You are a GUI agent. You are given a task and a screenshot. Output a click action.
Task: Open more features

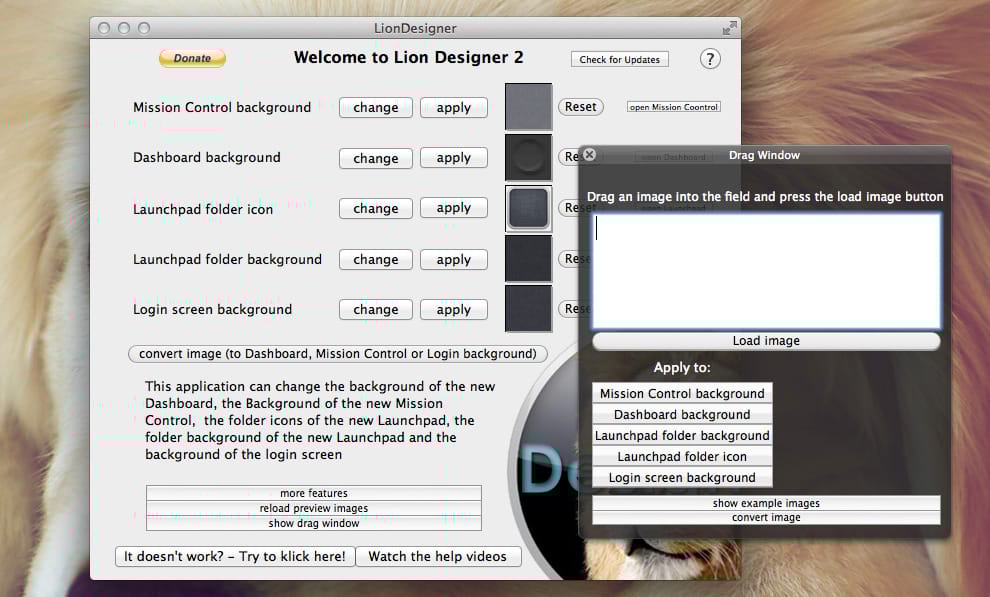point(314,493)
